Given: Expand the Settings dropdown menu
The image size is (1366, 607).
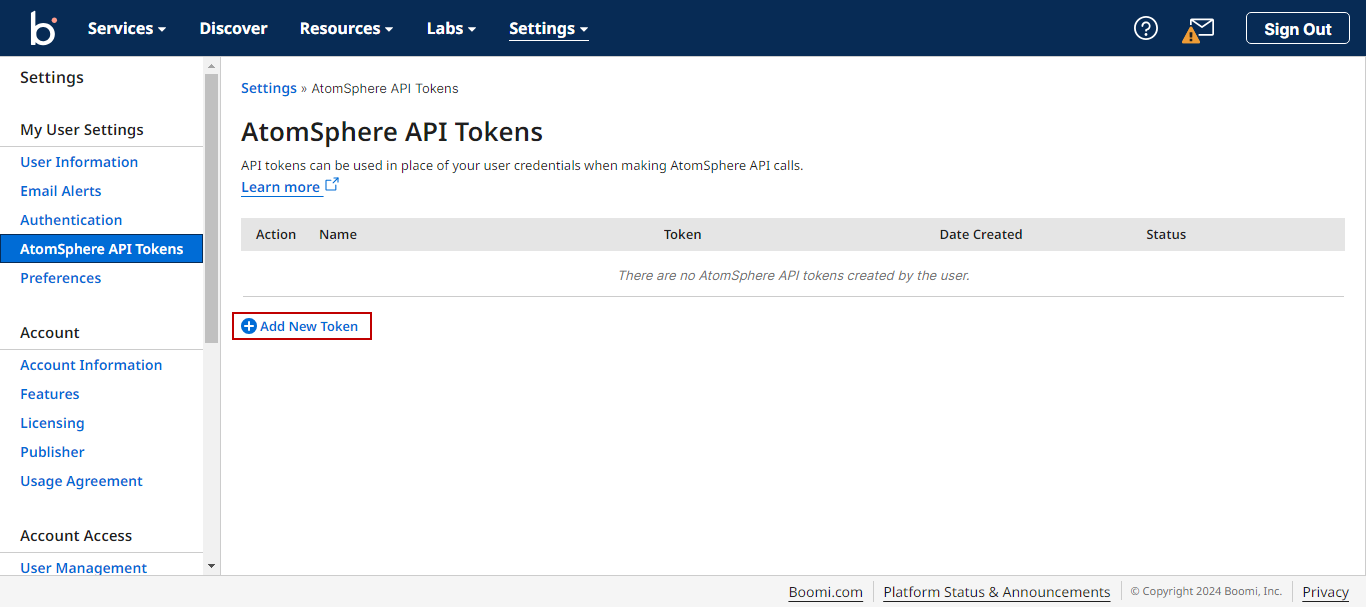Looking at the screenshot, I should 548,28.
